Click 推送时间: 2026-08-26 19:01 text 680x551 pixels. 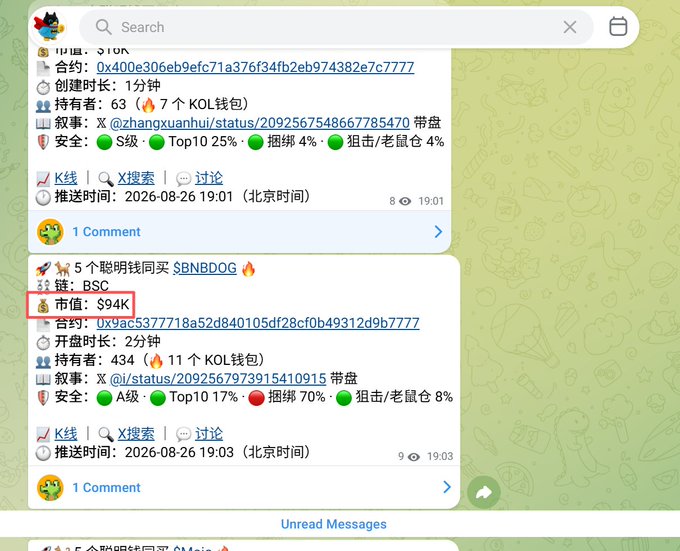point(183,196)
